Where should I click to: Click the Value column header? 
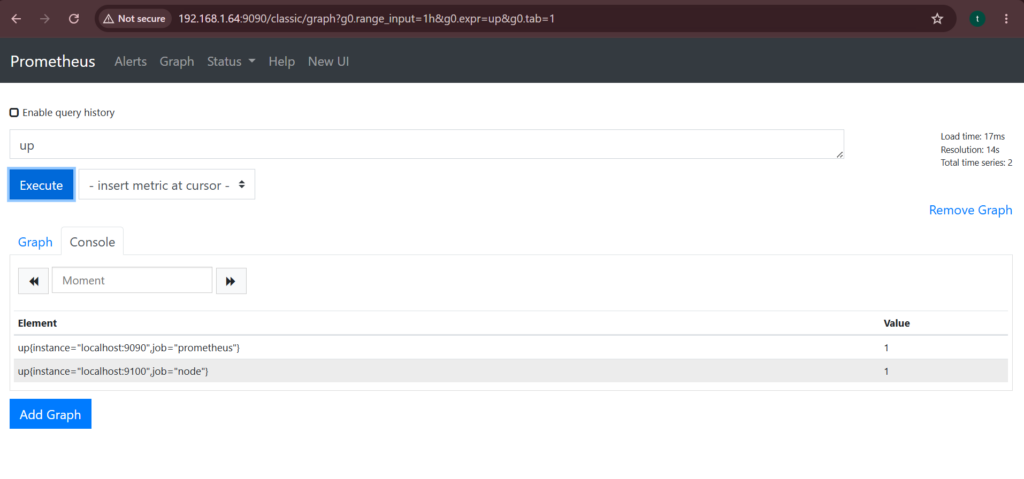point(897,323)
